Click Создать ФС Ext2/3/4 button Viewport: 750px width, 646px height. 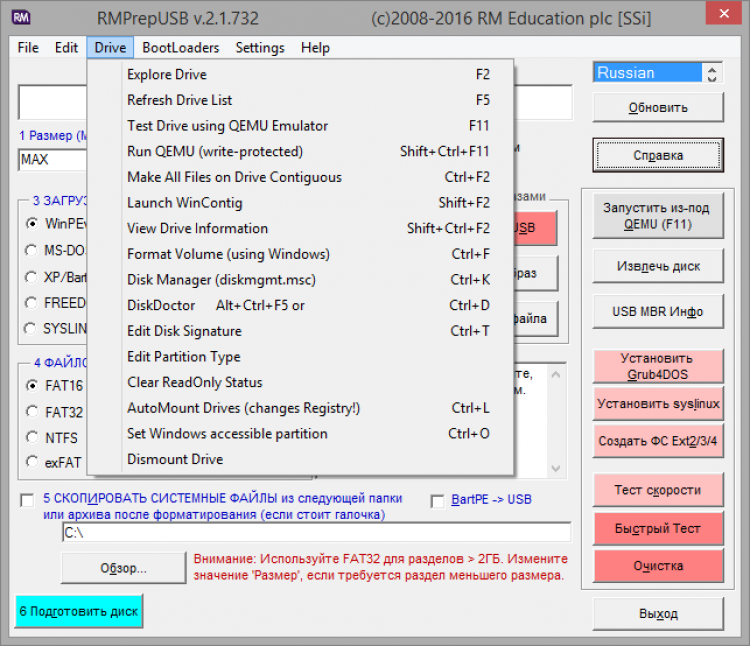[x=658, y=441]
